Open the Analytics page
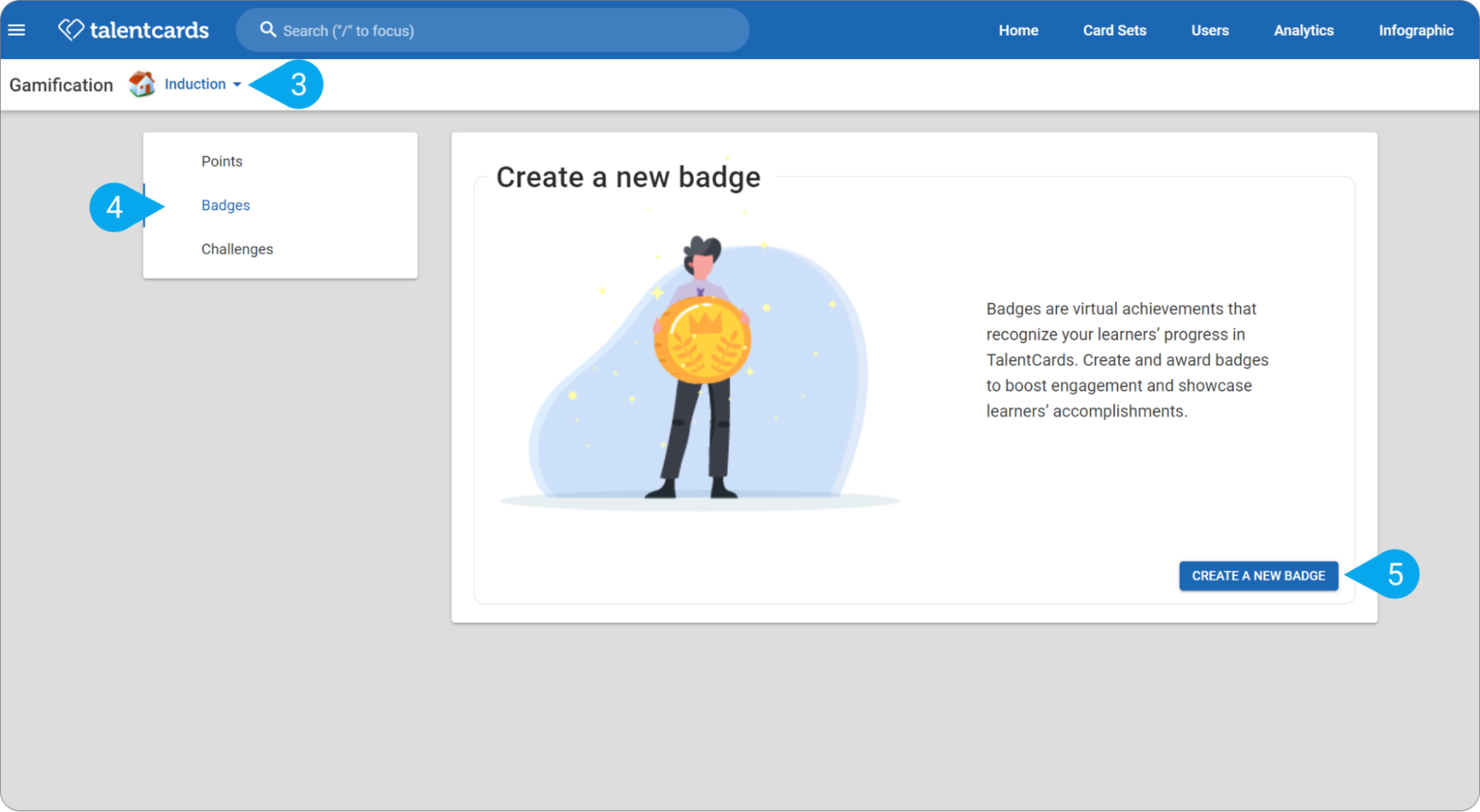 pyautogui.click(x=1304, y=30)
